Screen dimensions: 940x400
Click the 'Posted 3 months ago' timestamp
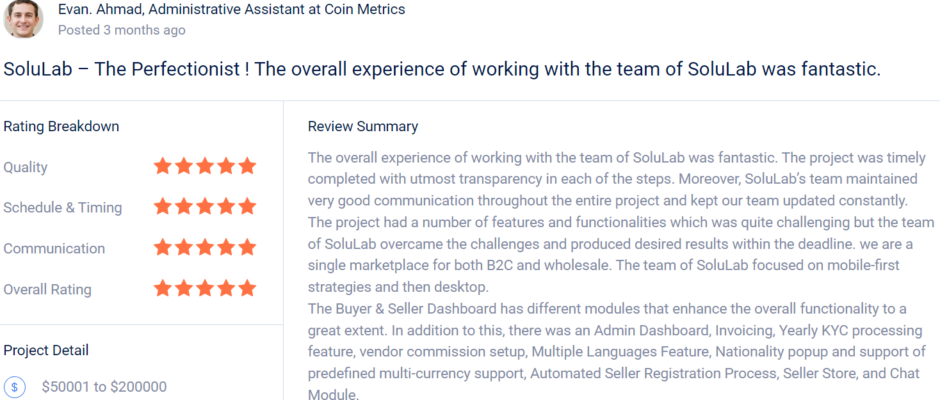pyautogui.click(x=121, y=30)
